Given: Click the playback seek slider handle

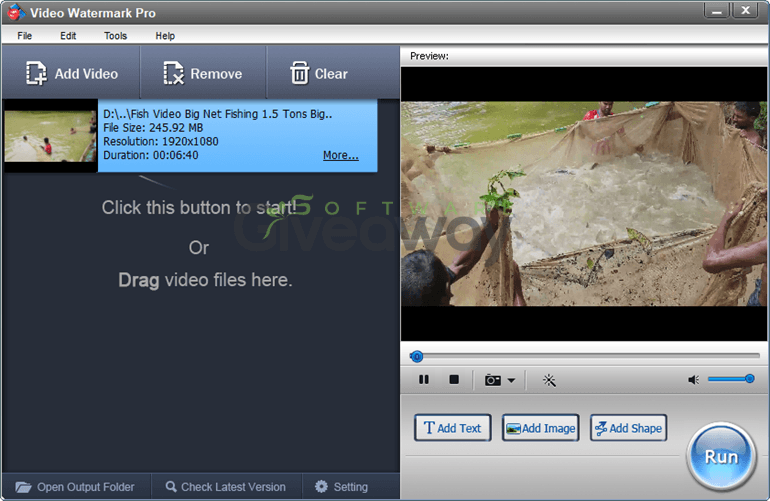Looking at the screenshot, I should 416,356.
